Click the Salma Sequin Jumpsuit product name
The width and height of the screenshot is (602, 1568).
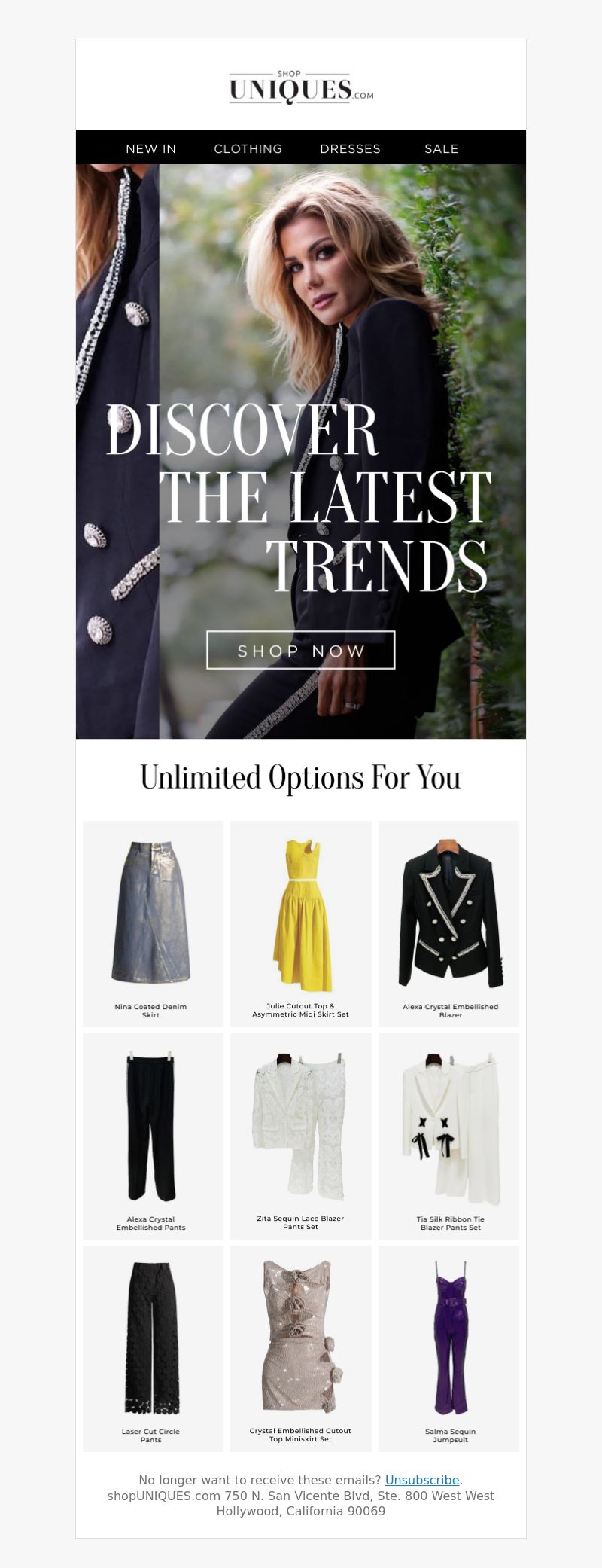[451, 1435]
